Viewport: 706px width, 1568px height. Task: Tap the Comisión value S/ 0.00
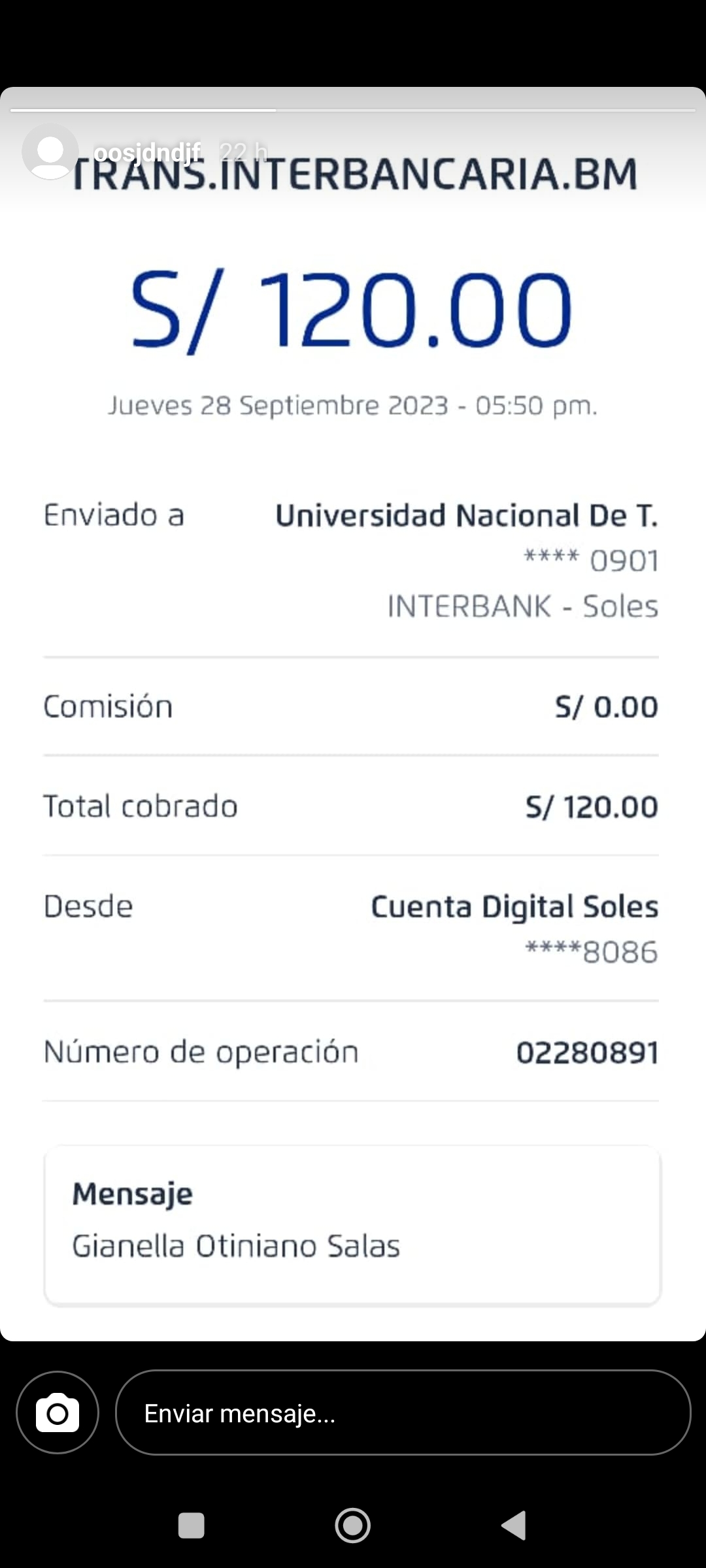pos(606,707)
